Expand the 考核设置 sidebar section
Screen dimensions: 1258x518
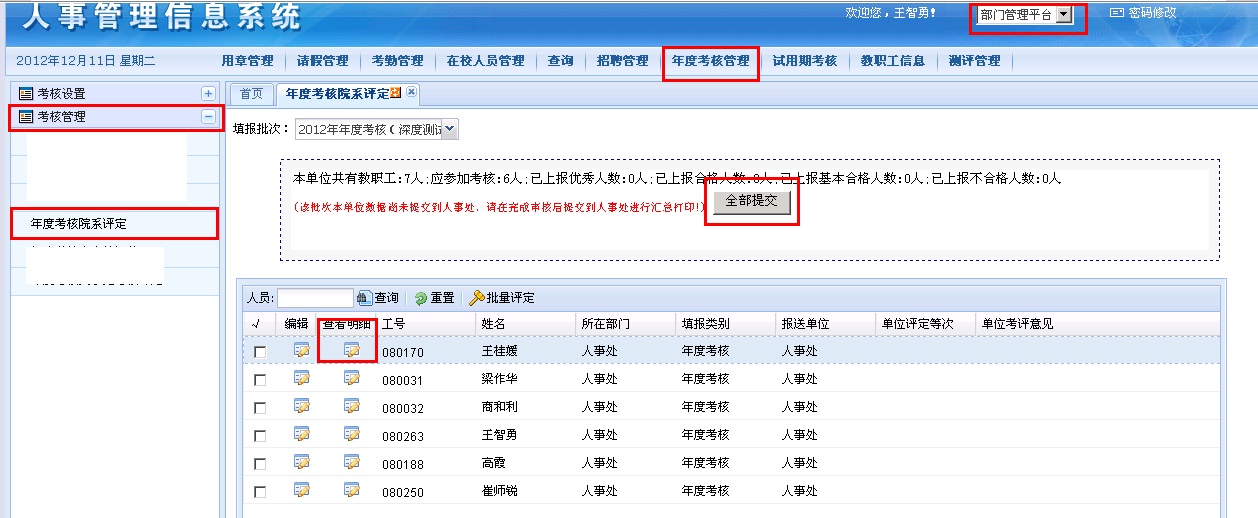pos(208,93)
